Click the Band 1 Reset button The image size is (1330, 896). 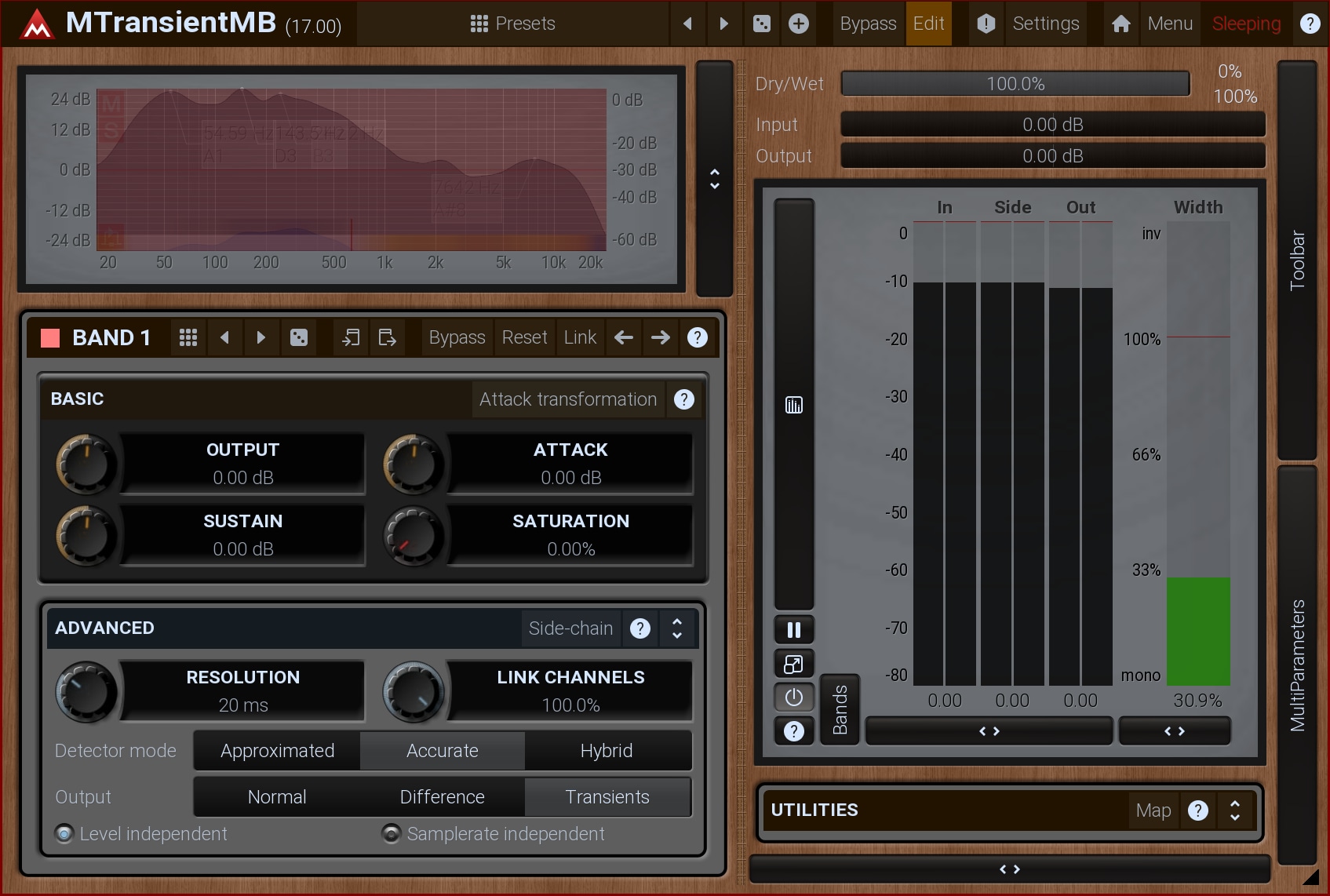(524, 337)
